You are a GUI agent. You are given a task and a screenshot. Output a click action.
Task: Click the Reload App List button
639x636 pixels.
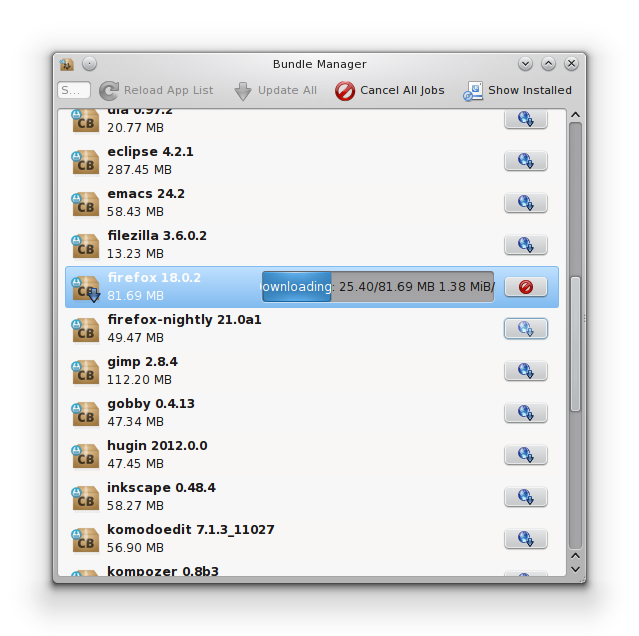pos(156,90)
